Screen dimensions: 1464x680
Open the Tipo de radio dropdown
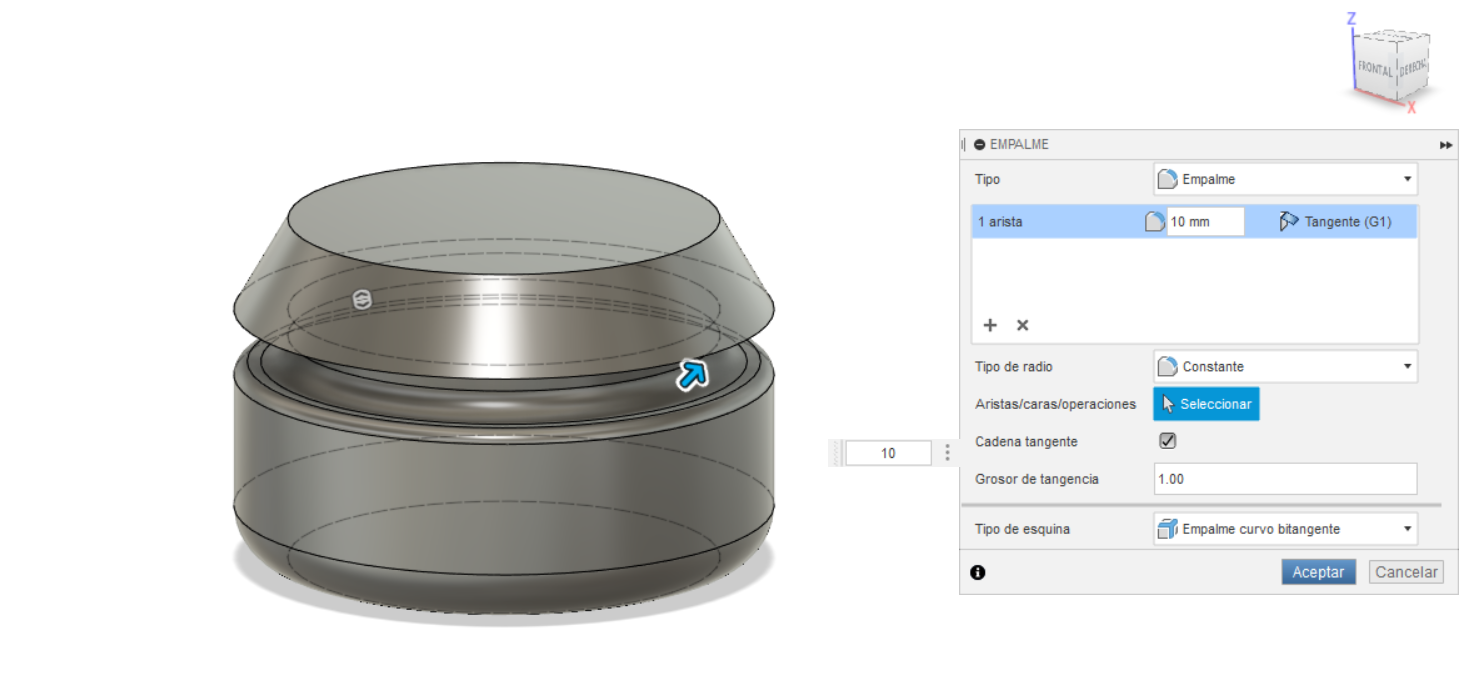pyautogui.click(x=1286, y=366)
